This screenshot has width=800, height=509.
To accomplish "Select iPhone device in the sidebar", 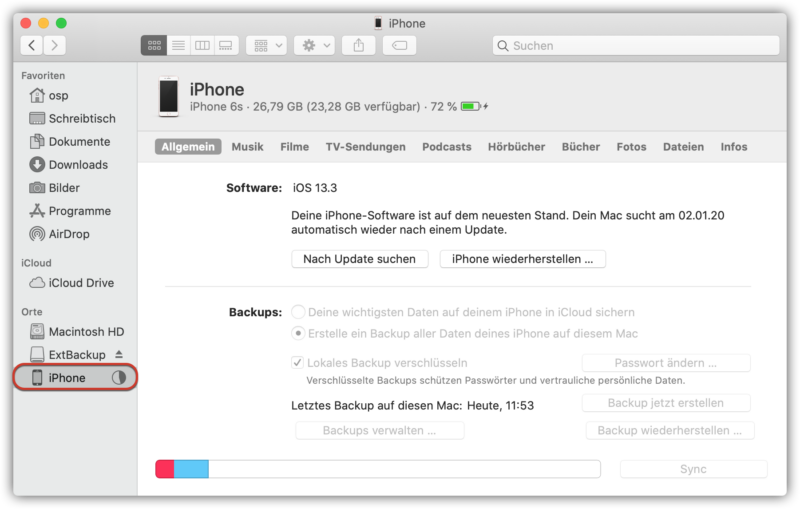I will pyautogui.click(x=76, y=377).
